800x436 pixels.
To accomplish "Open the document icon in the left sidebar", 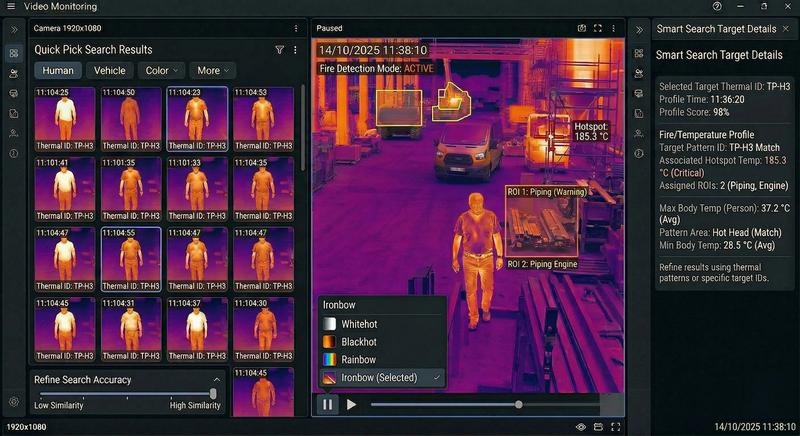I will [14, 113].
